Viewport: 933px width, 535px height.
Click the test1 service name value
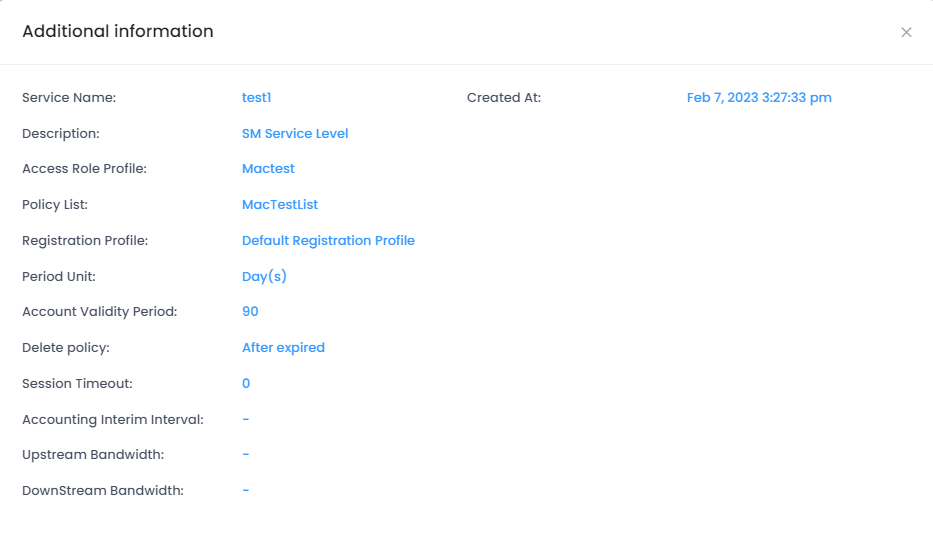coord(257,98)
